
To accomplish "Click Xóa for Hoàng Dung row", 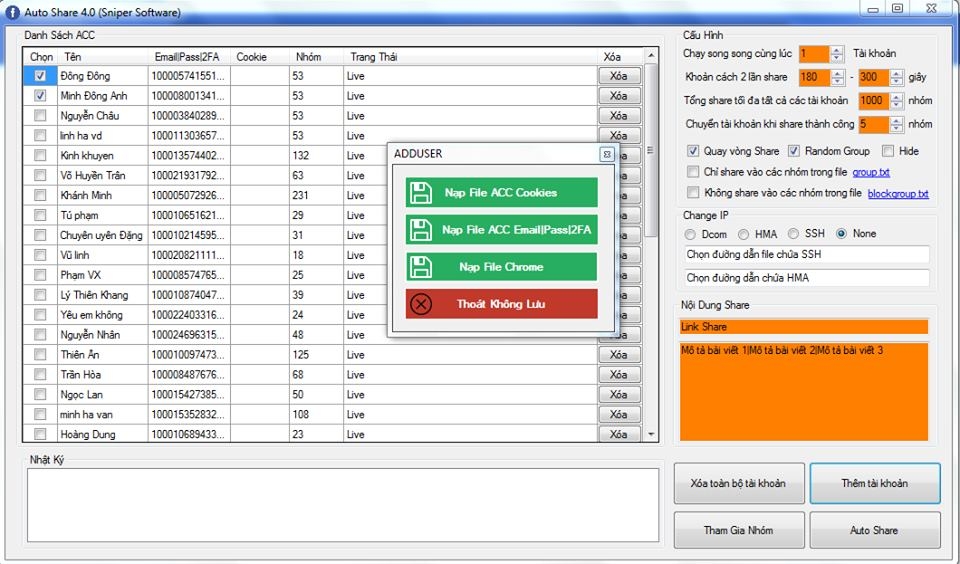I will tap(619, 434).
